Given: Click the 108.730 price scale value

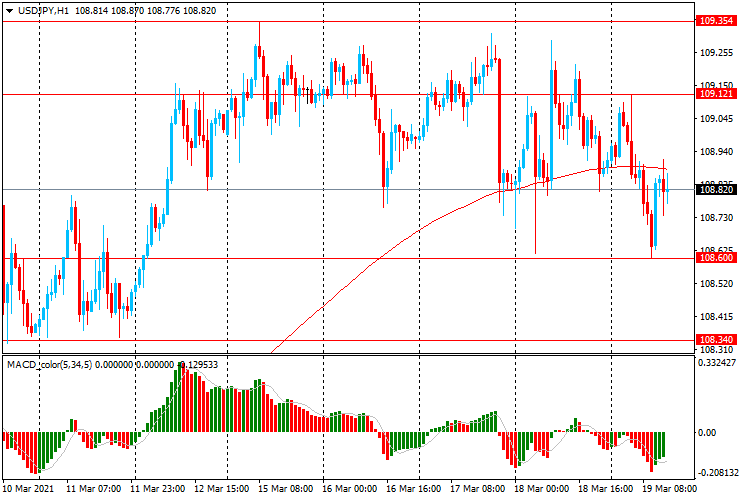Looking at the screenshot, I should pos(716,218).
